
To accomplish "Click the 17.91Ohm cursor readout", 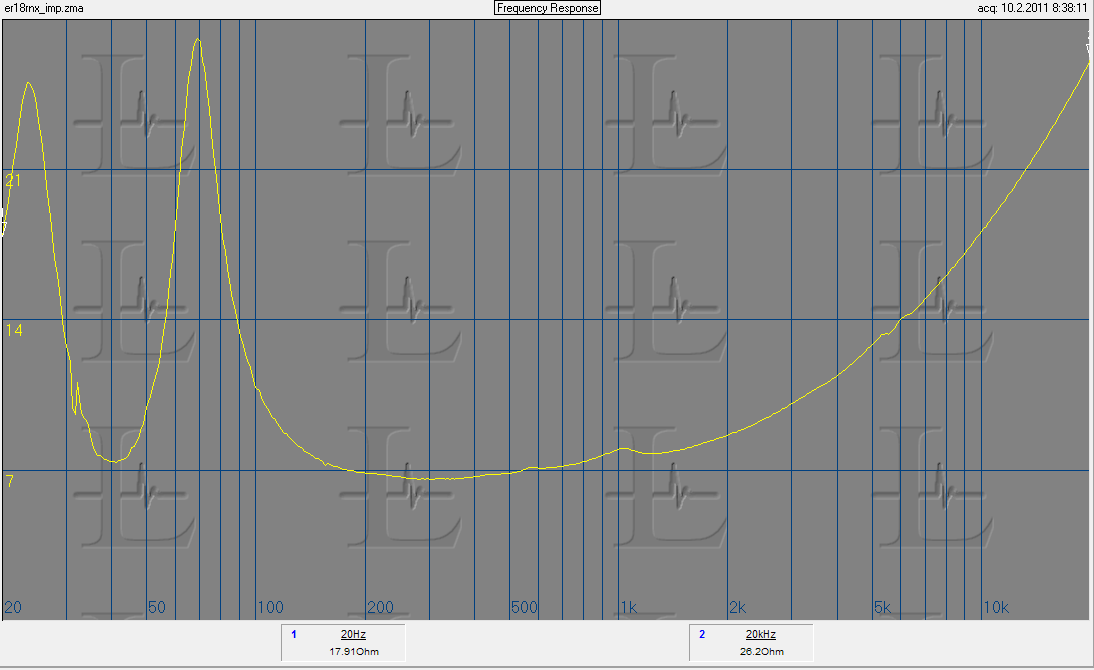I will click(353, 652).
